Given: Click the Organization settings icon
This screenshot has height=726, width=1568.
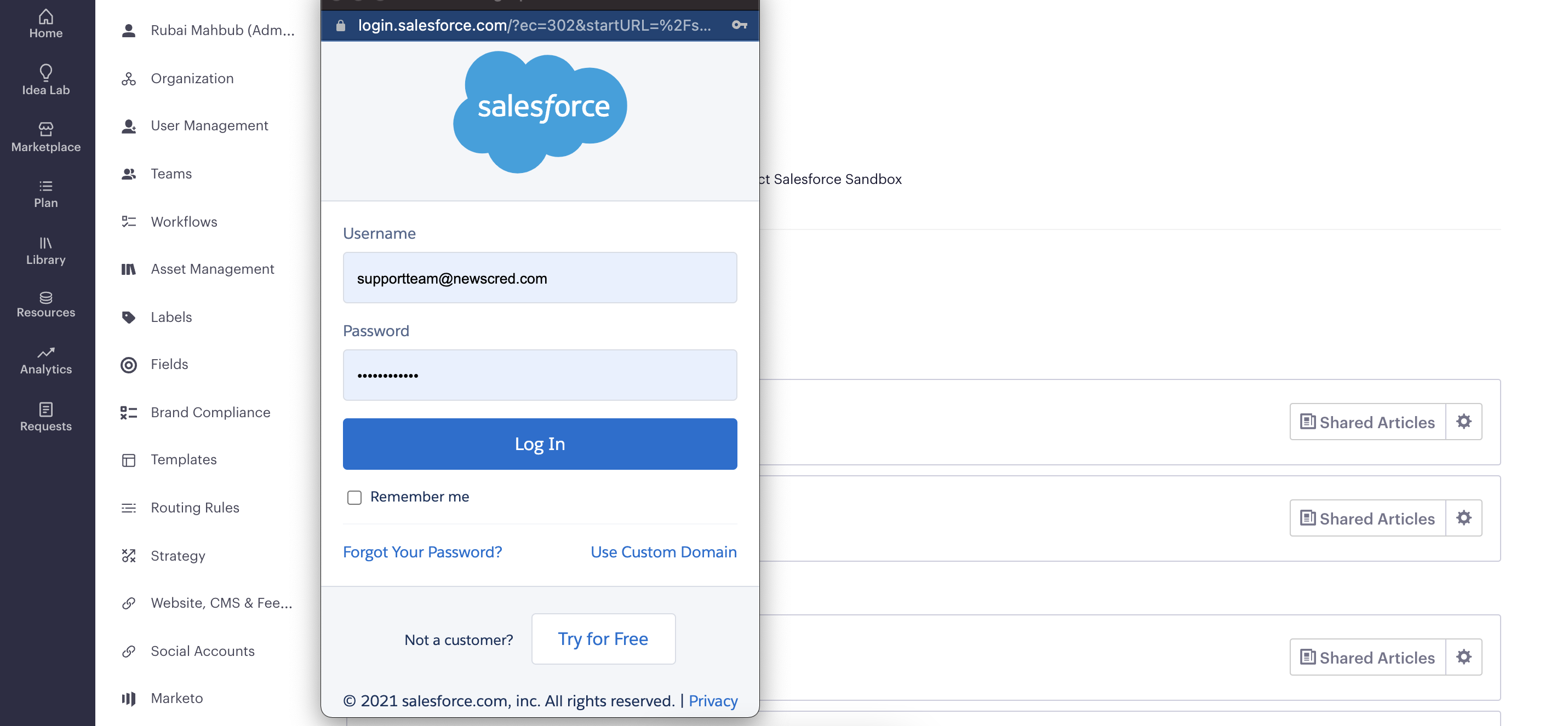Looking at the screenshot, I should click(128, 78).
